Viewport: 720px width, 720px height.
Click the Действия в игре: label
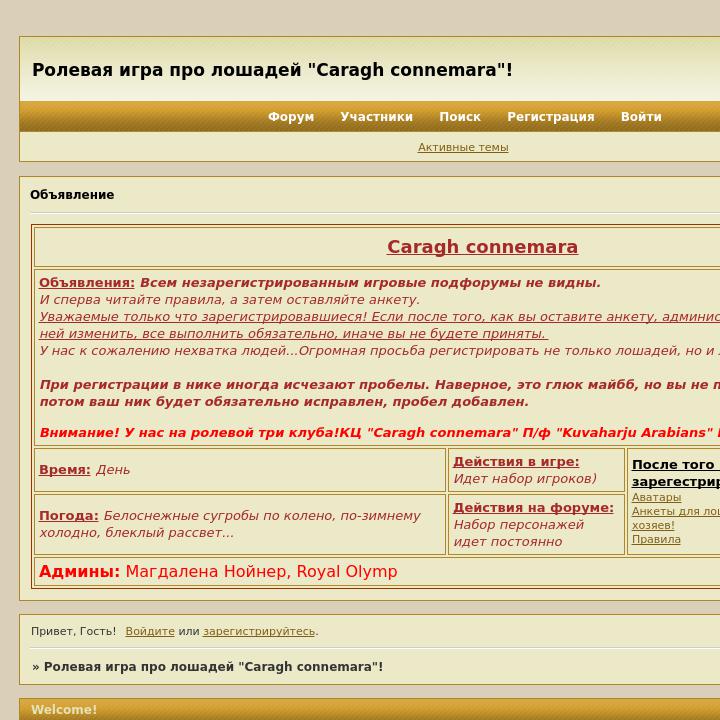coord(516,461)
